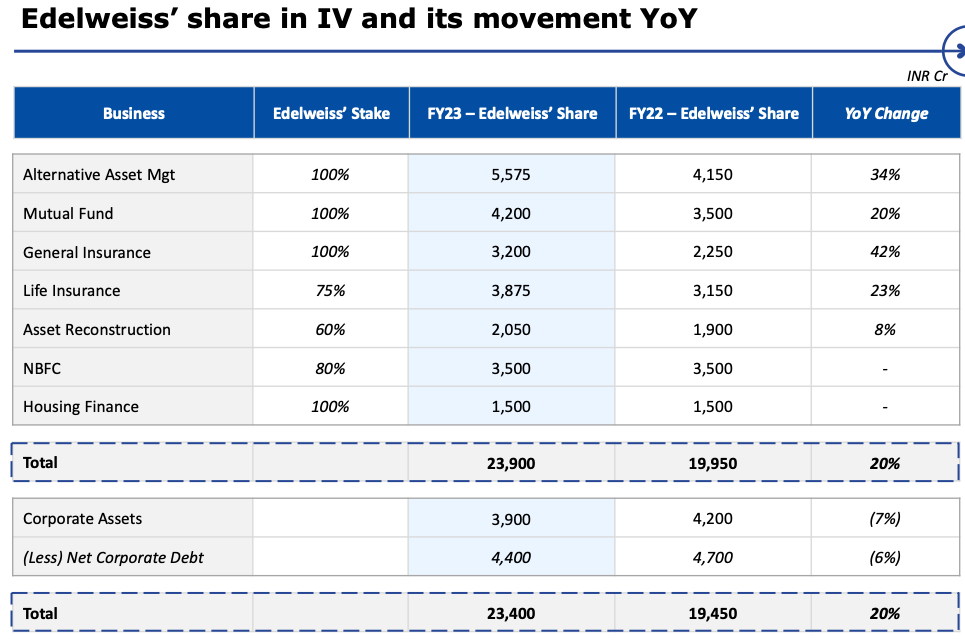This screenshot has height=642, width=965.
Task: Click the INR Cr unit label
Action: coord(927,76)
